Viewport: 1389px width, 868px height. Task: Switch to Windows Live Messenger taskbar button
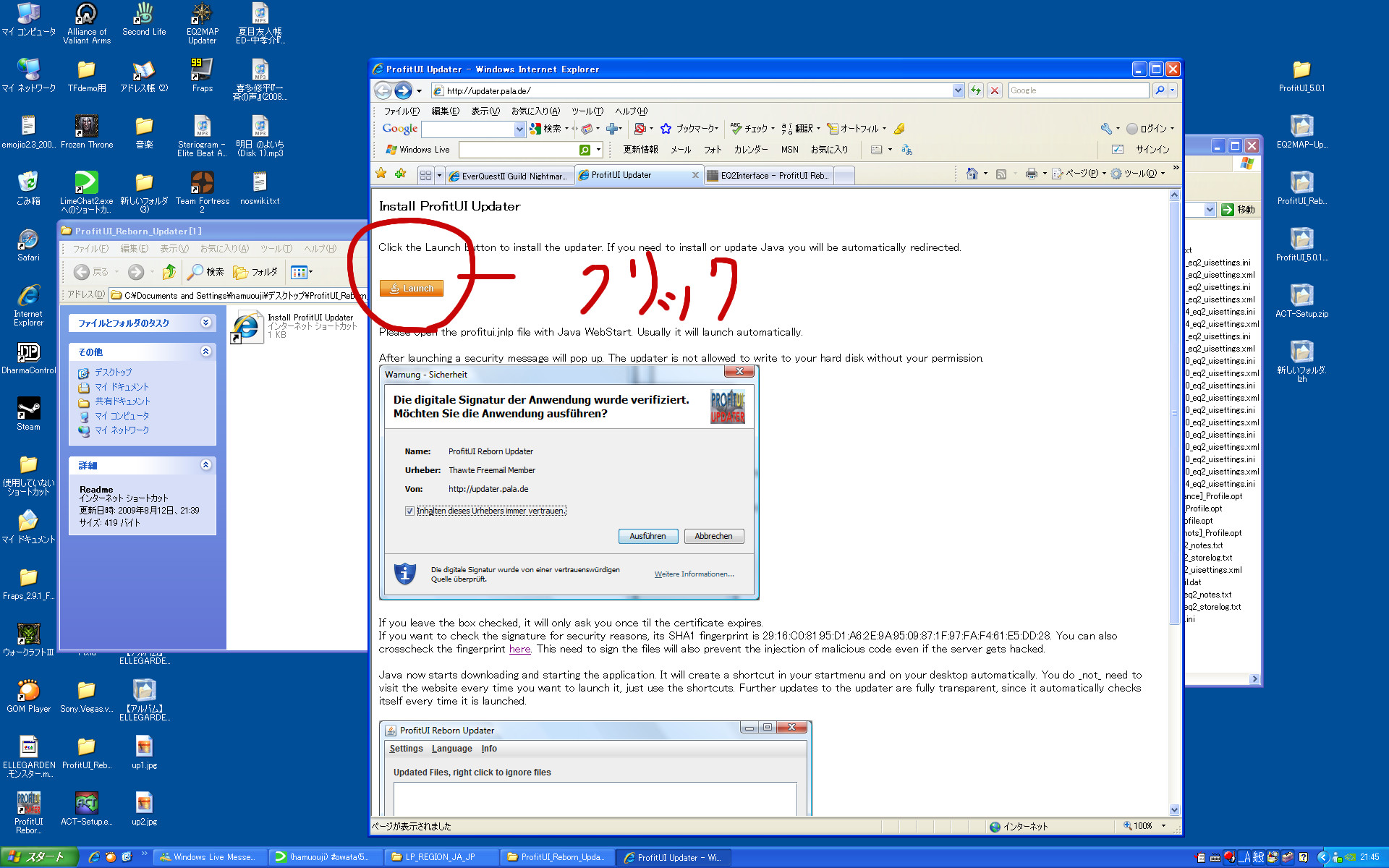click(x=210, y=857)
